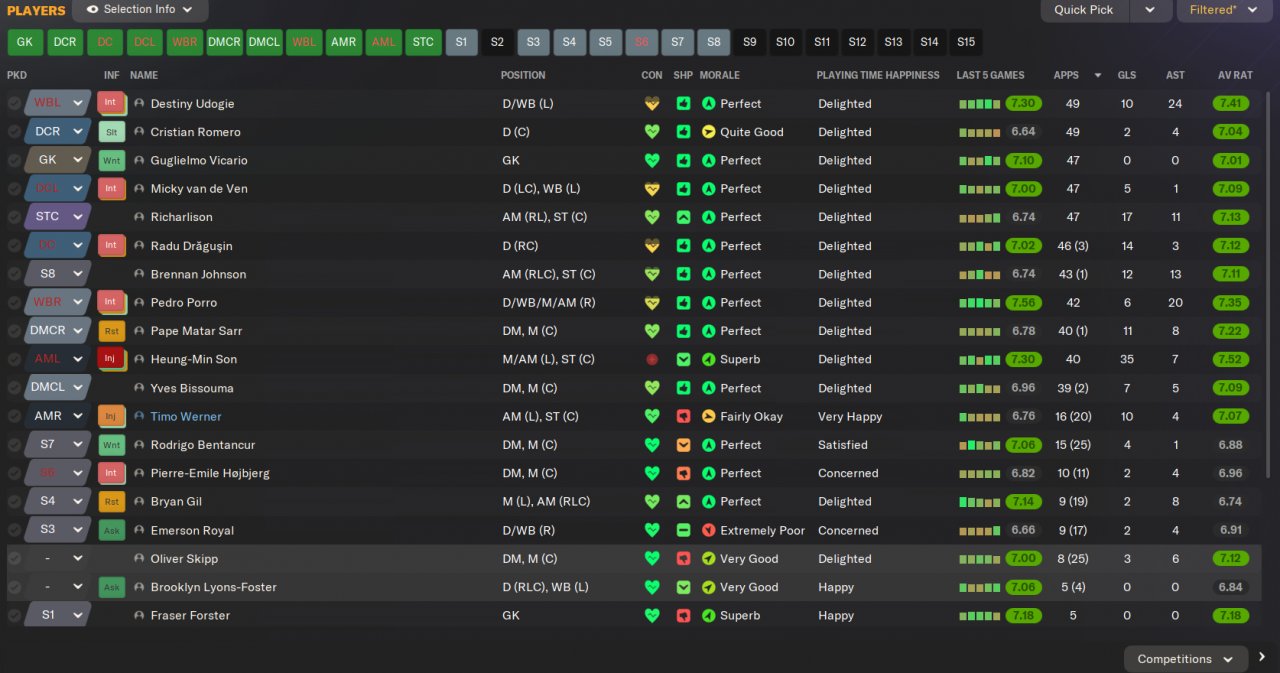Click Richarlison's match sharpness icon
1280x673 pixels.
coord(684,217)
